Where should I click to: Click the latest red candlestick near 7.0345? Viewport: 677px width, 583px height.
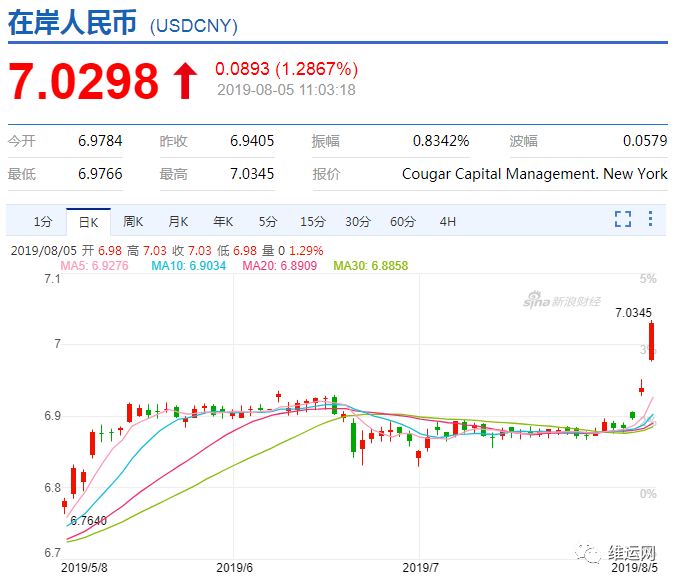click(651, 341)
